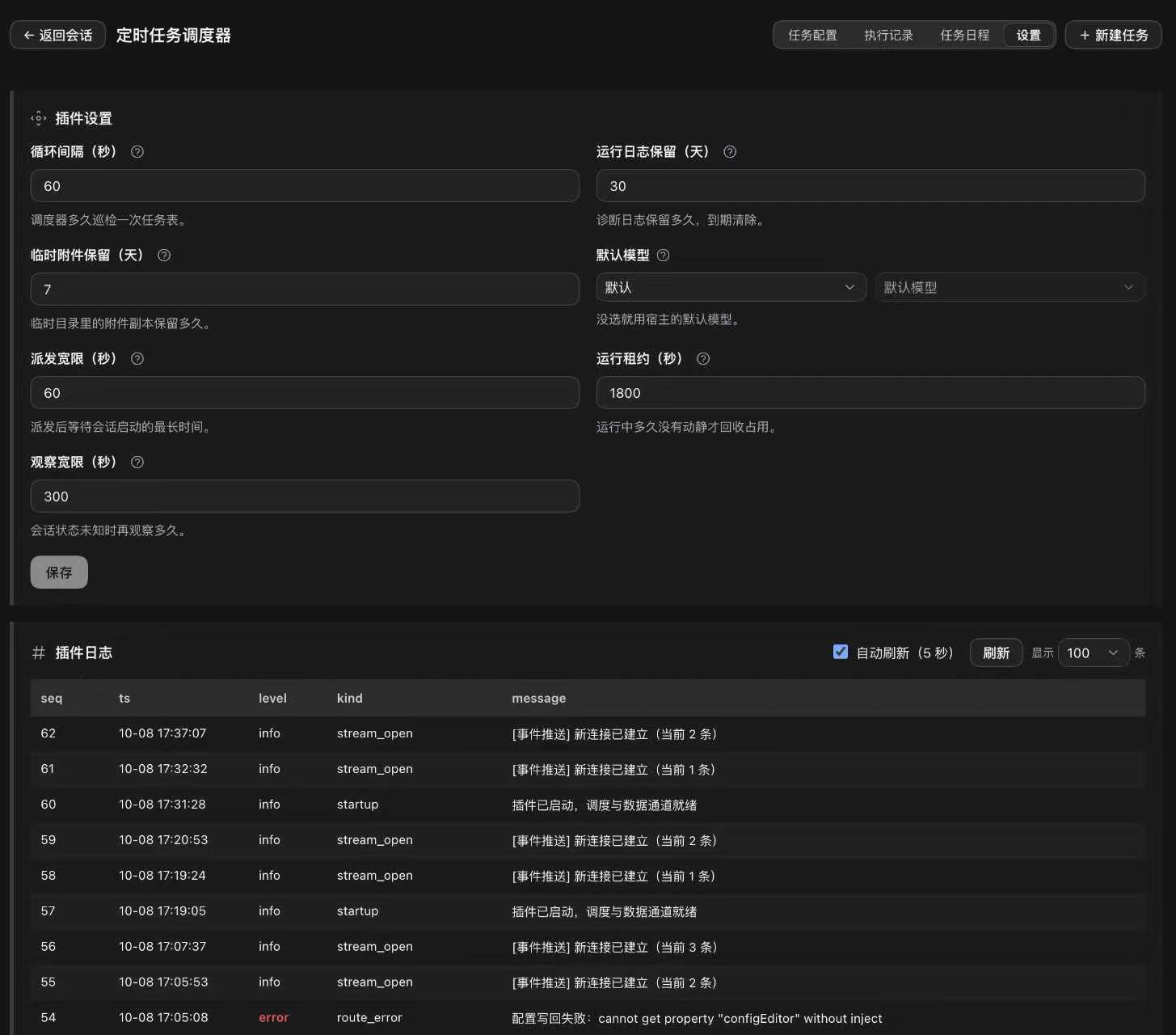This screenshot has width=1176, height=1035.
Task: Click help icon beside 循环间隔（秒）
Action: (137, 152)
